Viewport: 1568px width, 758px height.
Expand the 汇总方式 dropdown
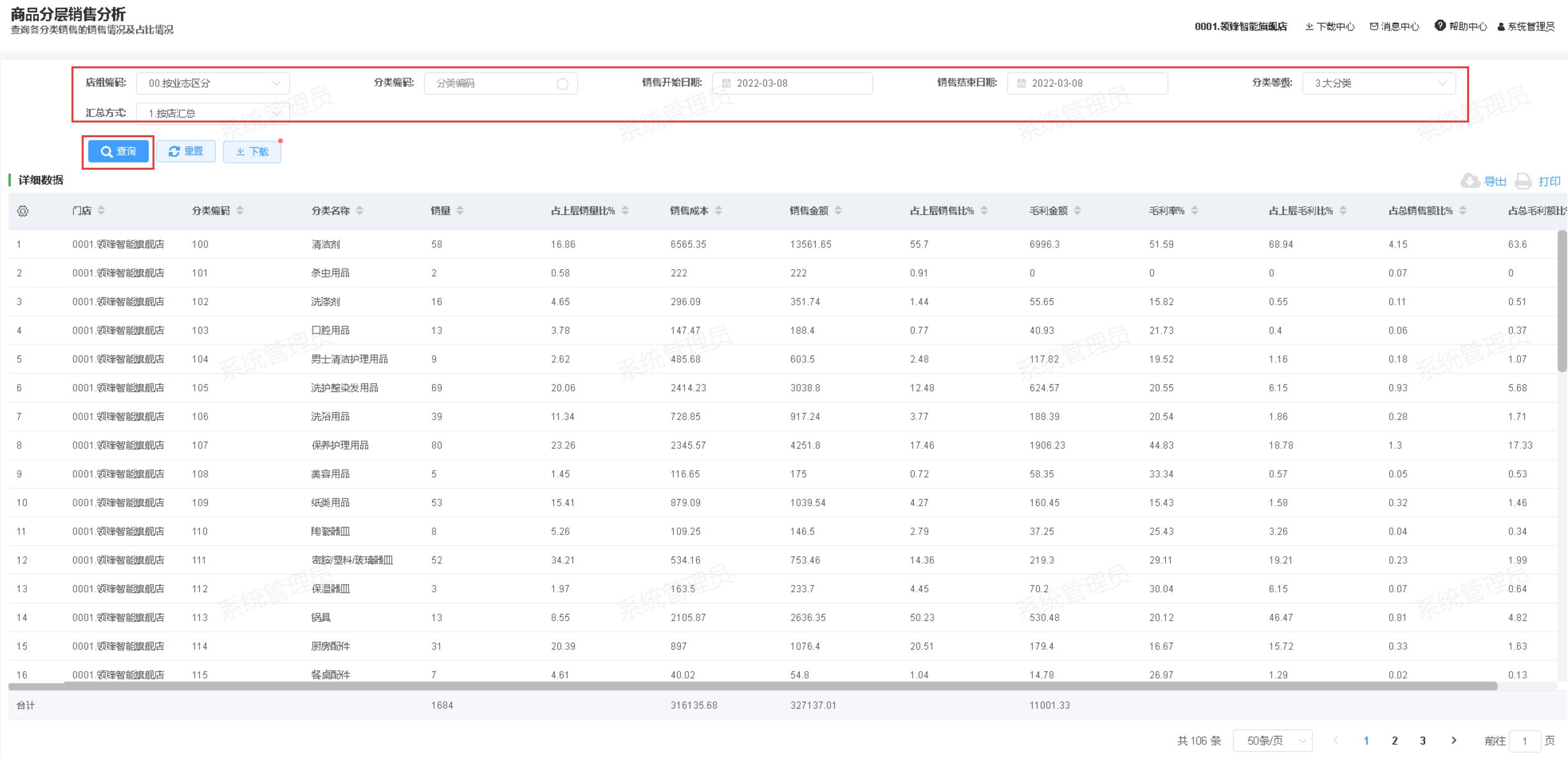tap(213, 114)
